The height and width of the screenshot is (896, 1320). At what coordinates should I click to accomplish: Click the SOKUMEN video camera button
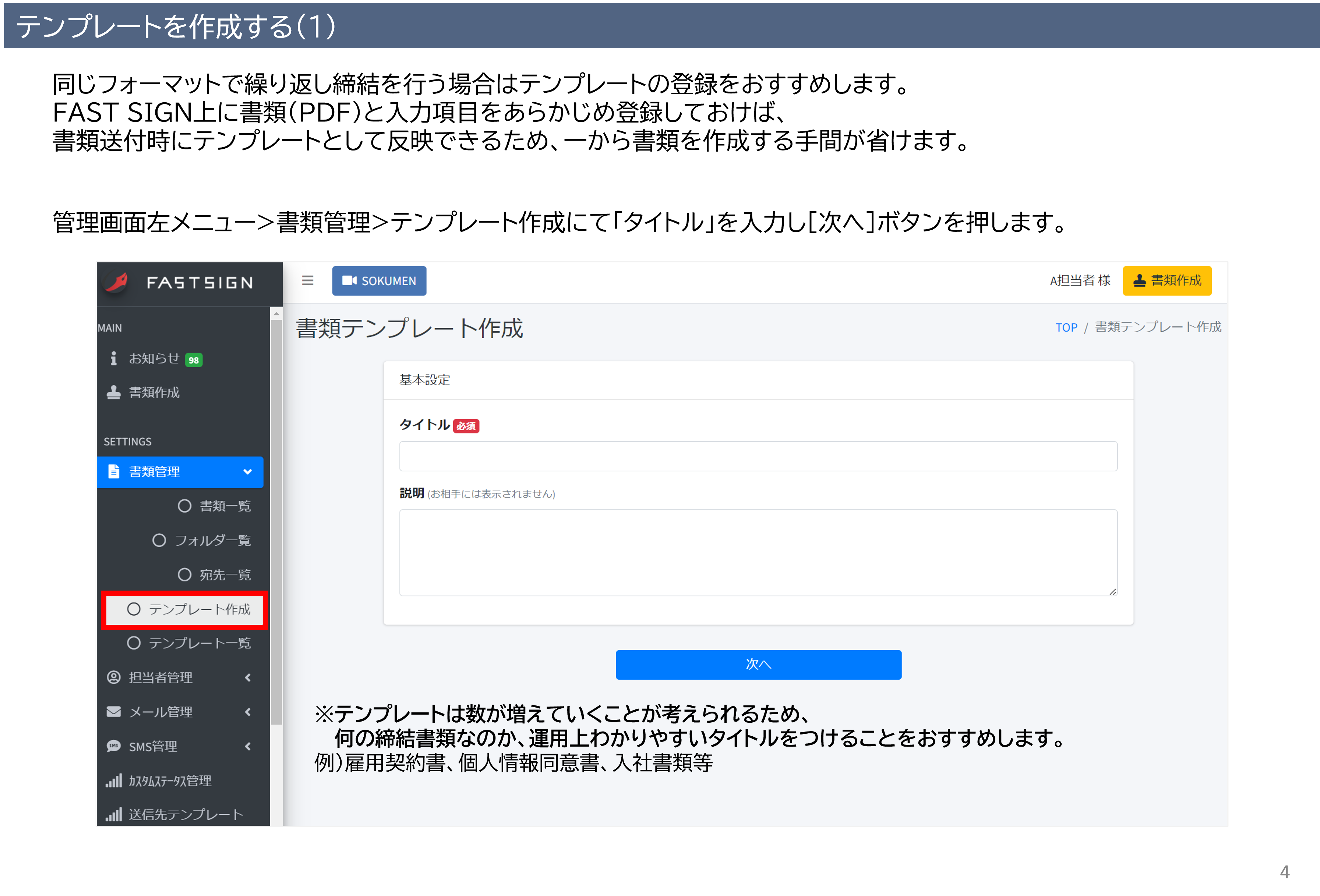(379, 281)
